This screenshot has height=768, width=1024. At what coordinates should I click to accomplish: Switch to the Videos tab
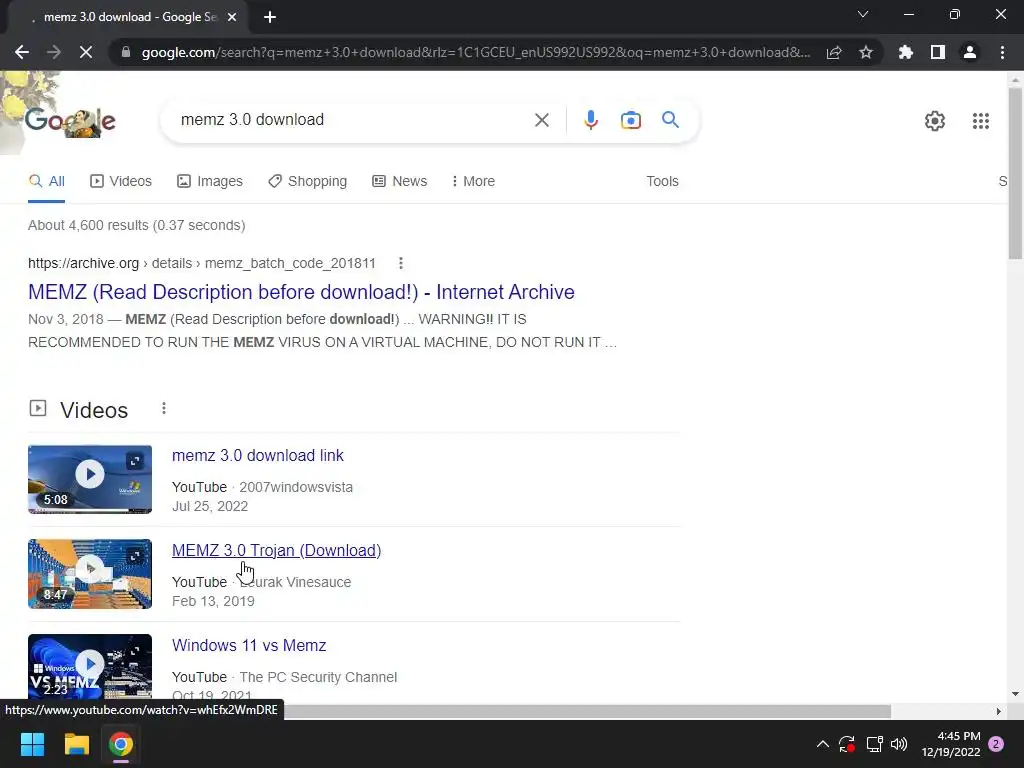click(x=121, y=182)
